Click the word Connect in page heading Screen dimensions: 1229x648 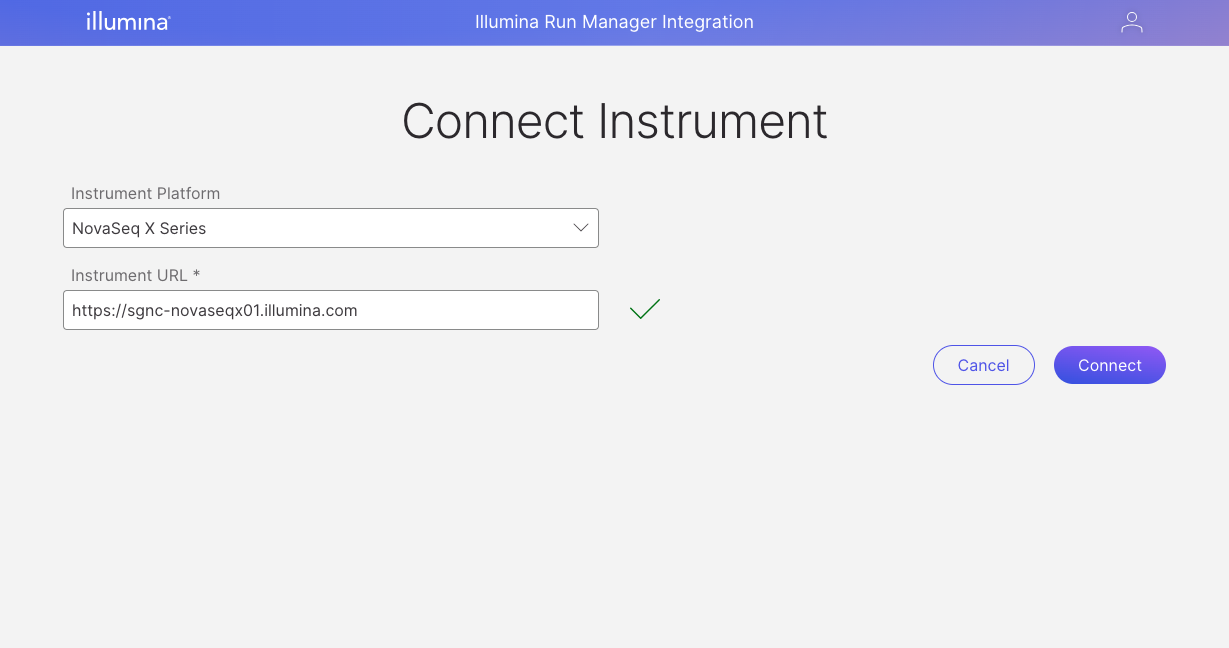click(x=492, y=121)
